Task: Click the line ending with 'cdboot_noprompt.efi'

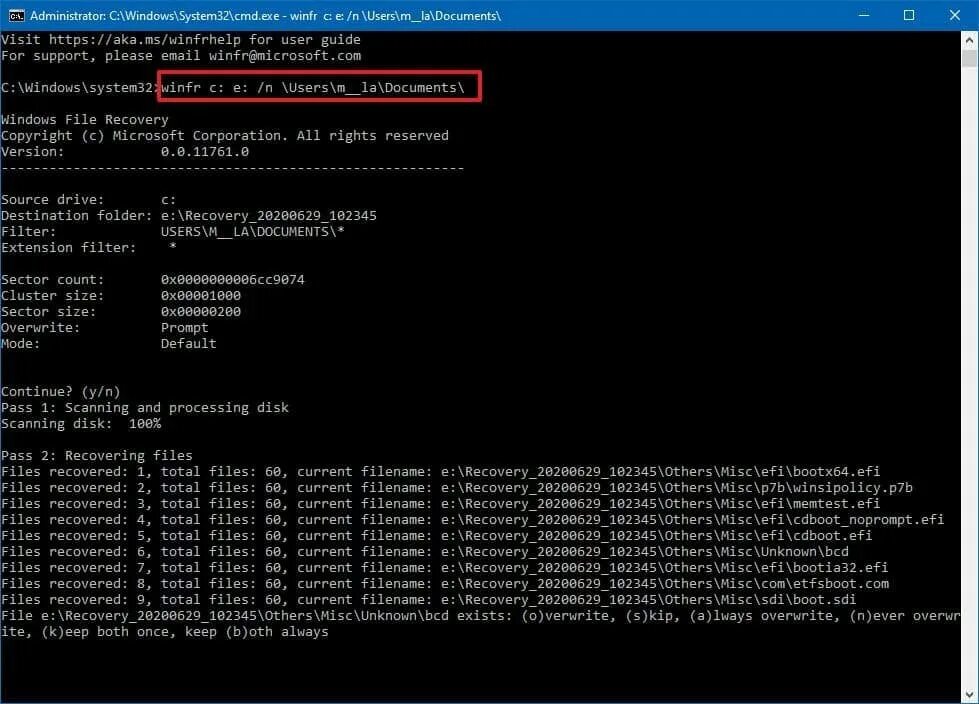Action: coord(473,520)
